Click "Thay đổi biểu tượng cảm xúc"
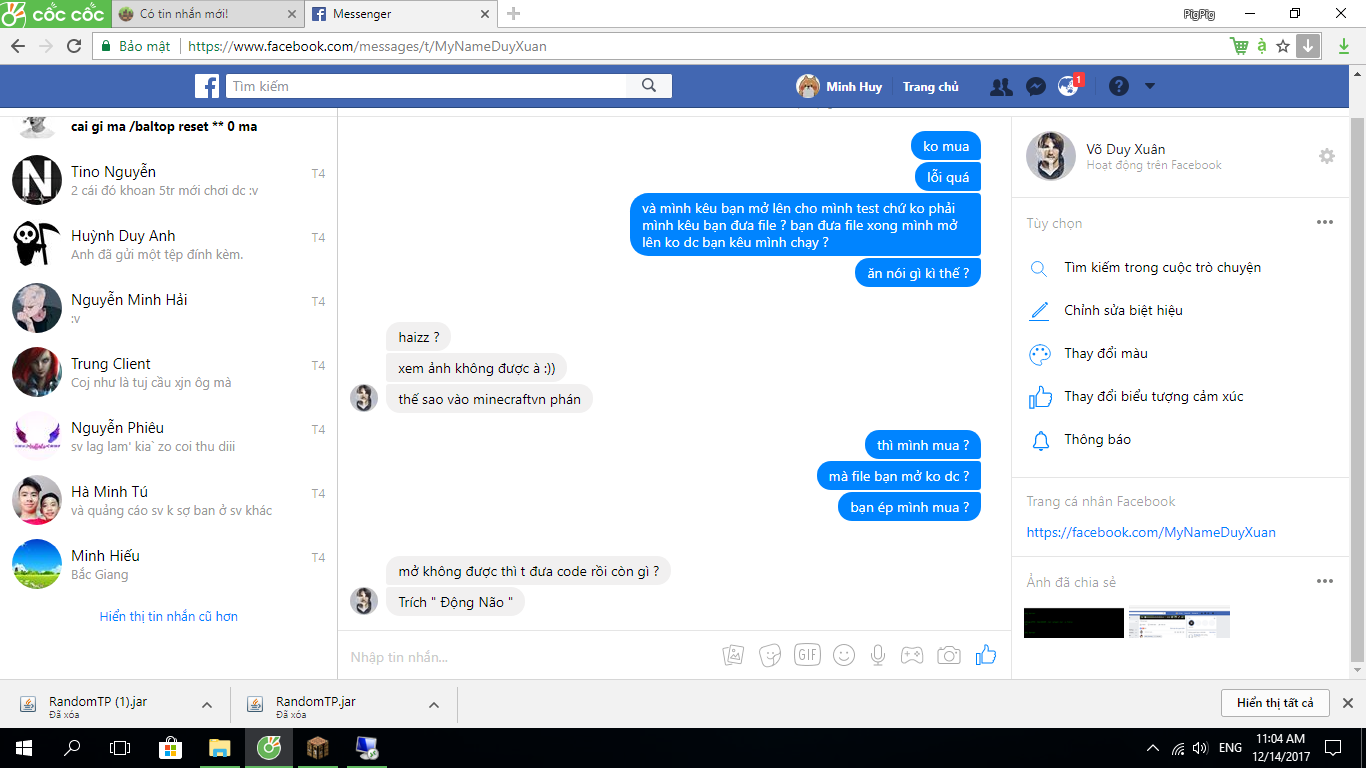 1154,396
